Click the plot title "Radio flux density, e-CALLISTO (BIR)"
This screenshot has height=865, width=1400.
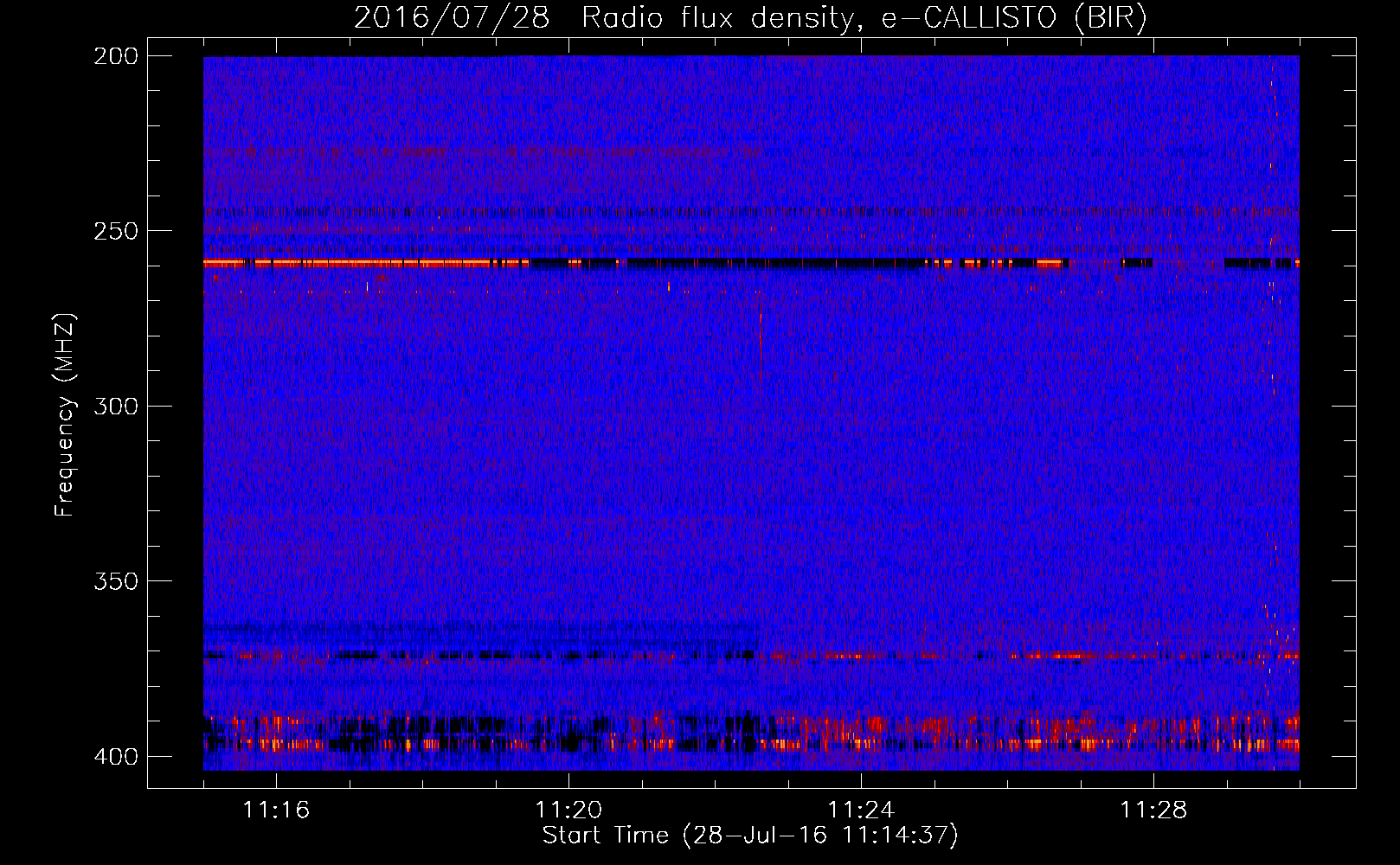point(864,17)
